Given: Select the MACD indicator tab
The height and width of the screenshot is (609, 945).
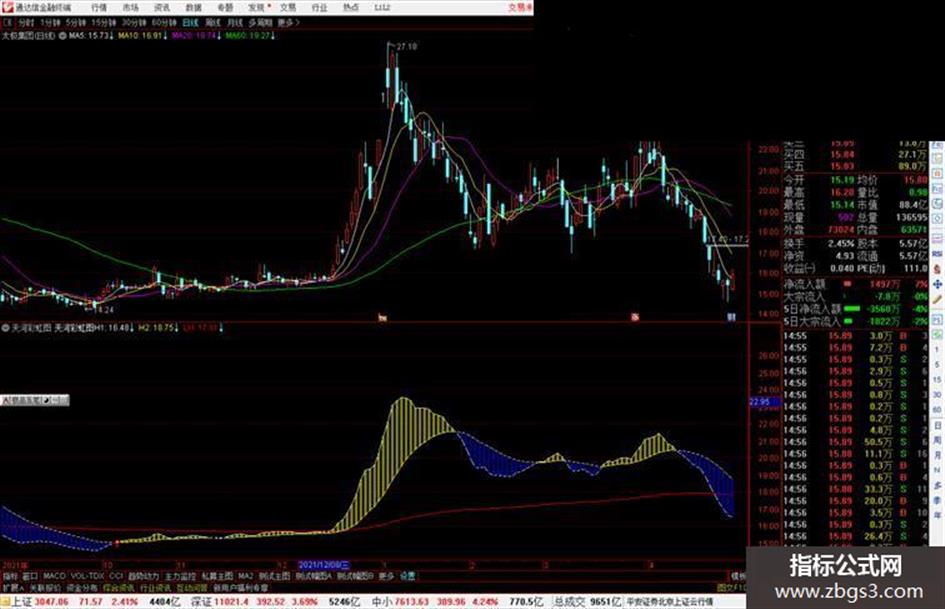Looking at the screenshot, I should click(x=54, y=576).
